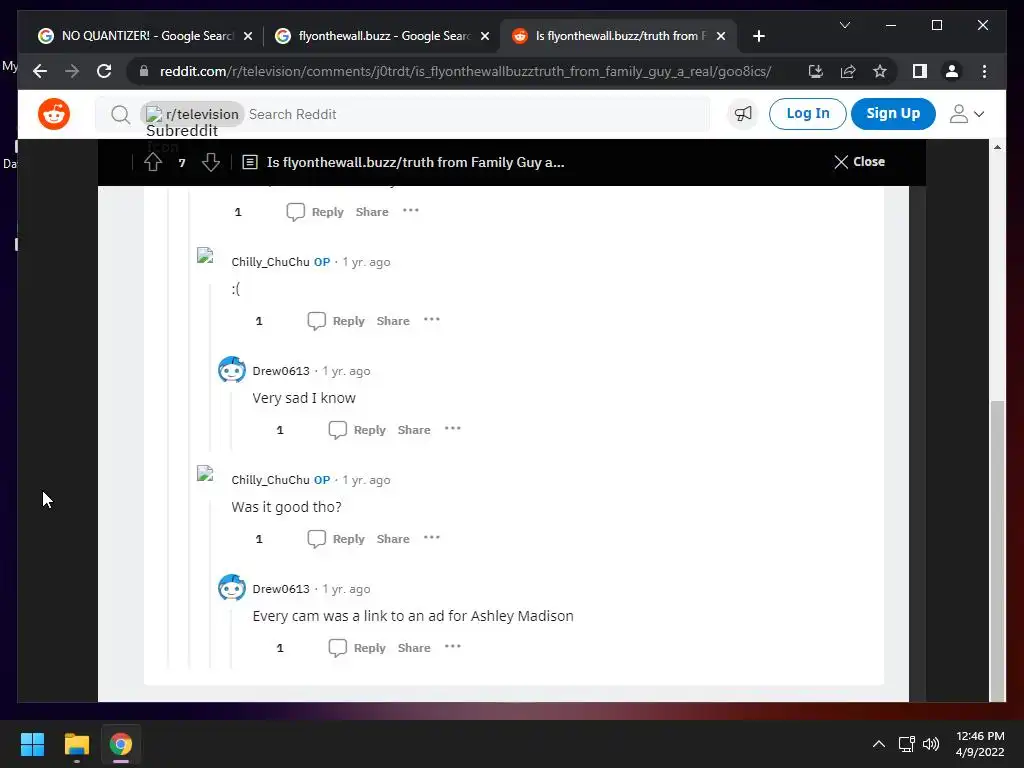
Task: Click the search magnifier icon
Action: pyautogui.click(x=120, y=115)
